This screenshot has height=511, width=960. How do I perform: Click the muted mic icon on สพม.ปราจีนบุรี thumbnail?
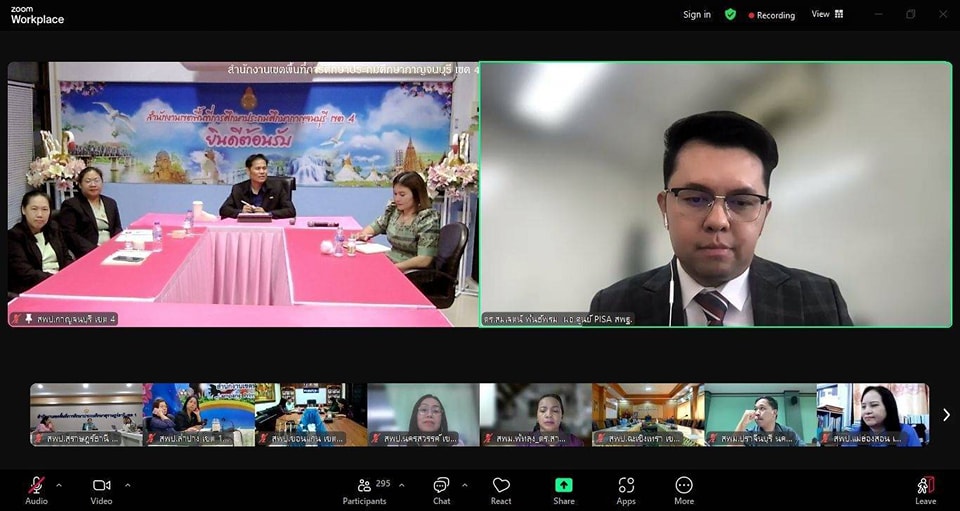(713, 438)
